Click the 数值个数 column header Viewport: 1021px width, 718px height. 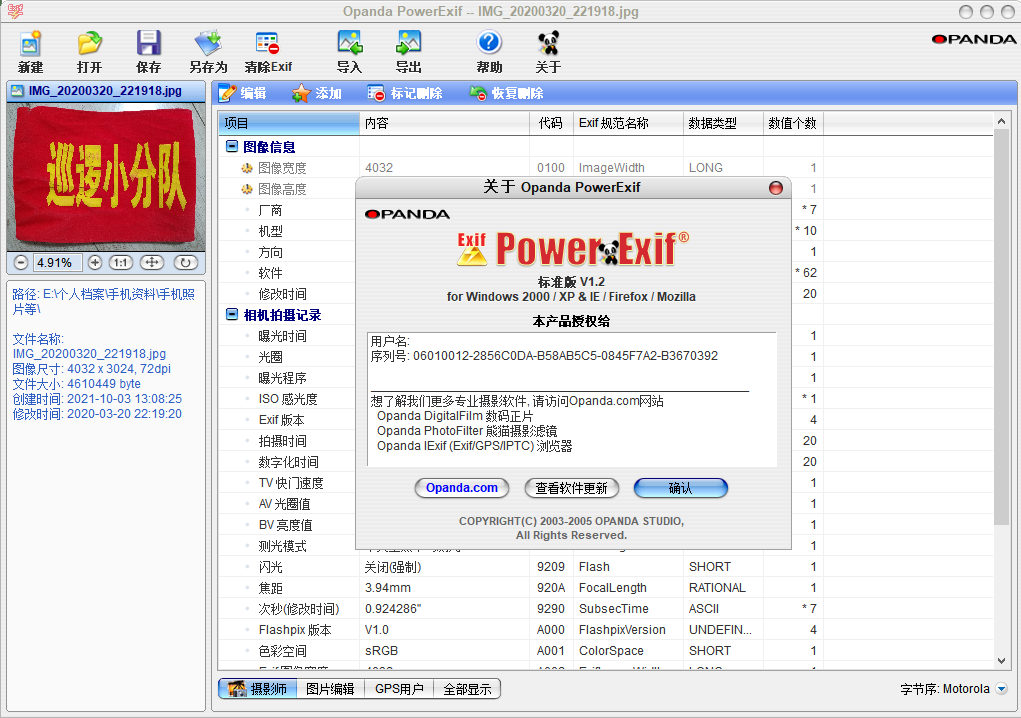tap(793, 123)
